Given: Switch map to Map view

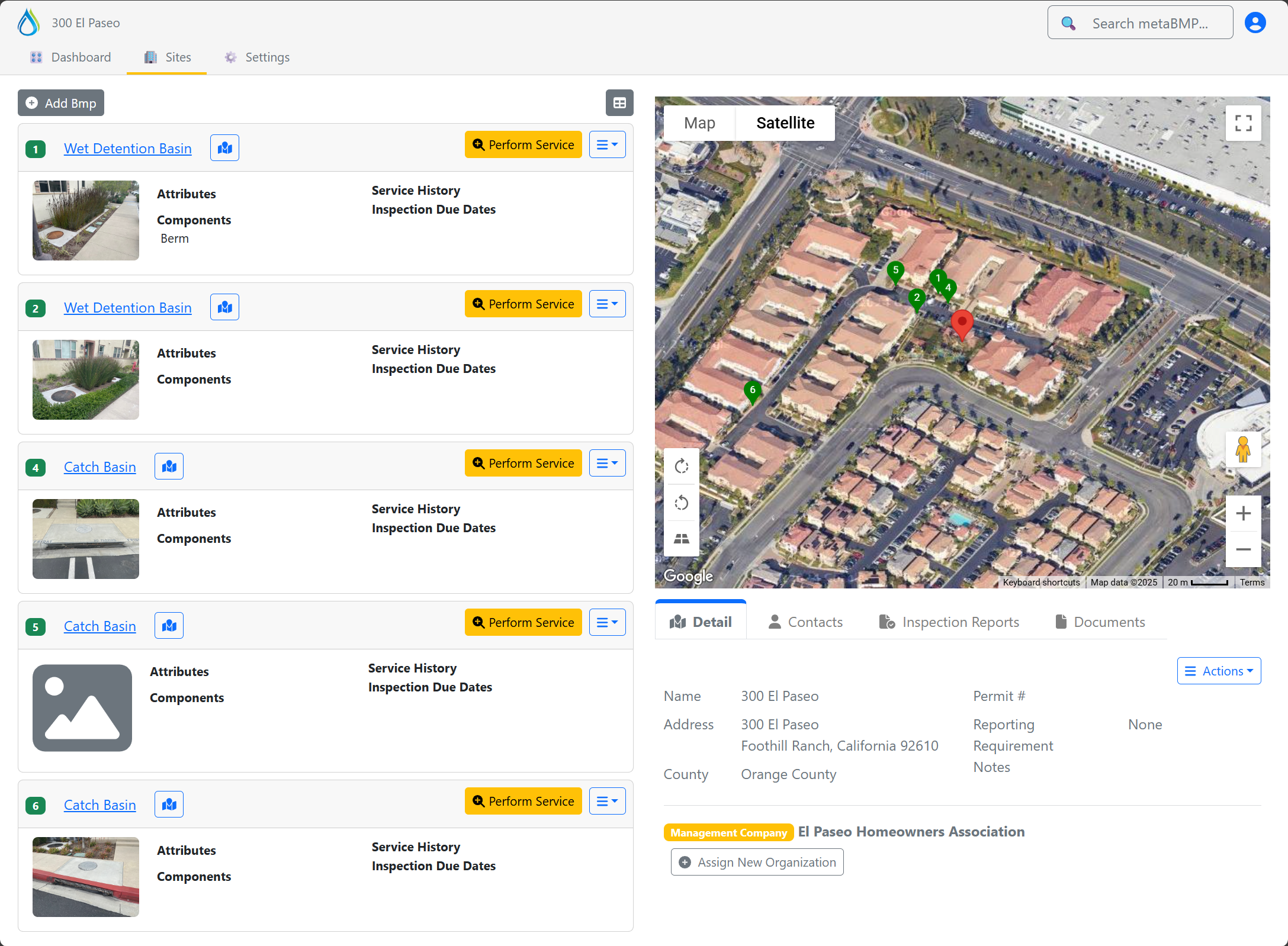Looking at the screenshot, I should (x=699, y=123).
